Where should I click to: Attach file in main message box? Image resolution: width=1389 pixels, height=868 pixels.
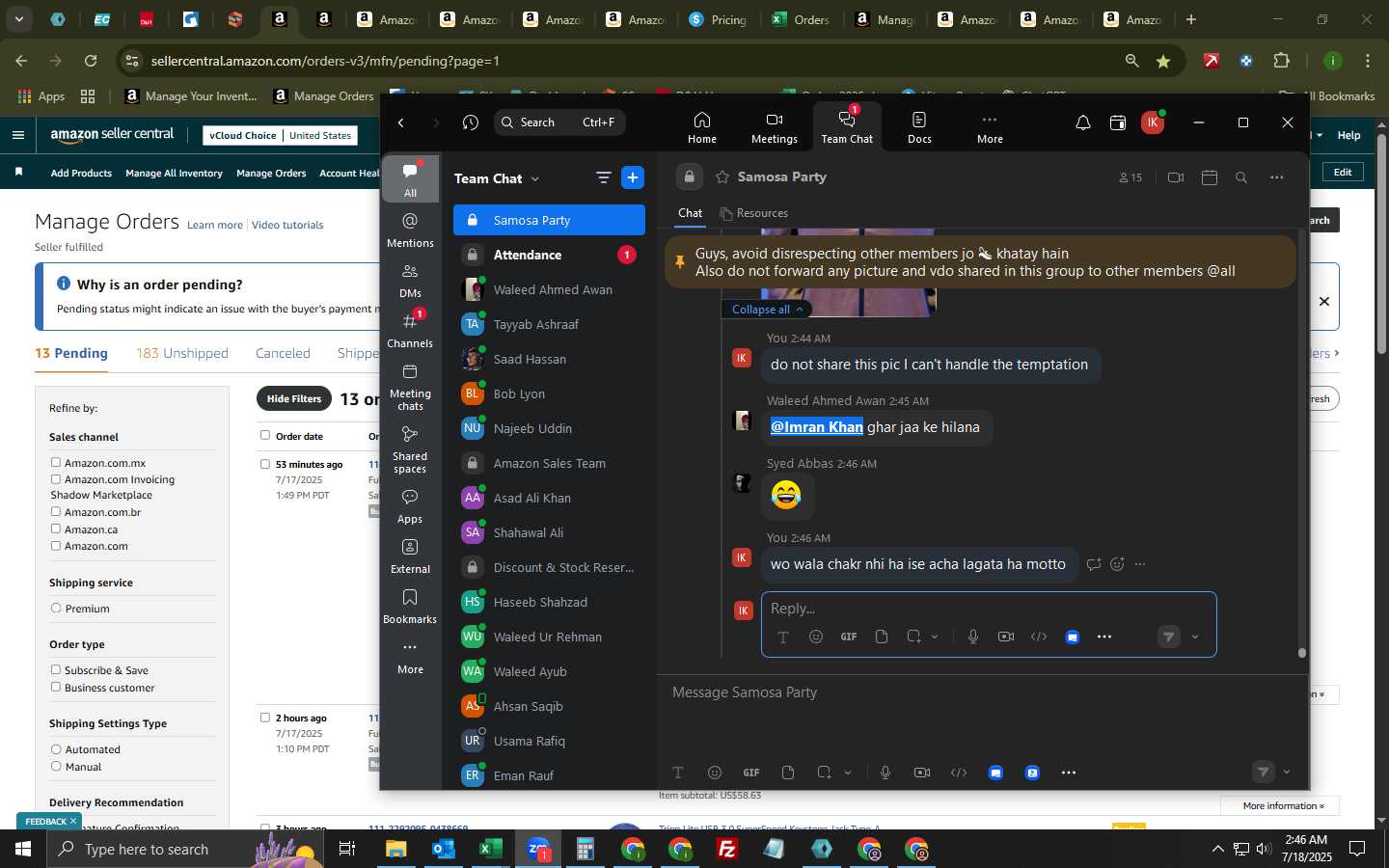pos(788,773)
